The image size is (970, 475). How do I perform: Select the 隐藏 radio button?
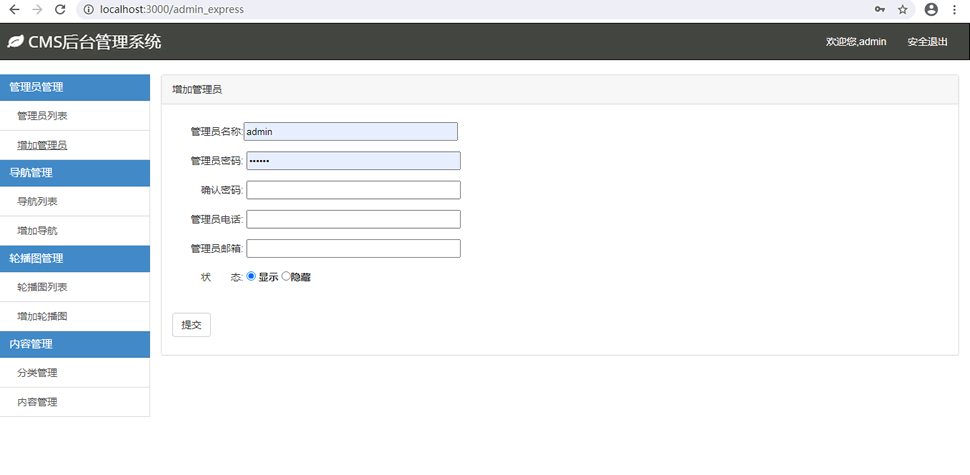[x=286, y=276]
